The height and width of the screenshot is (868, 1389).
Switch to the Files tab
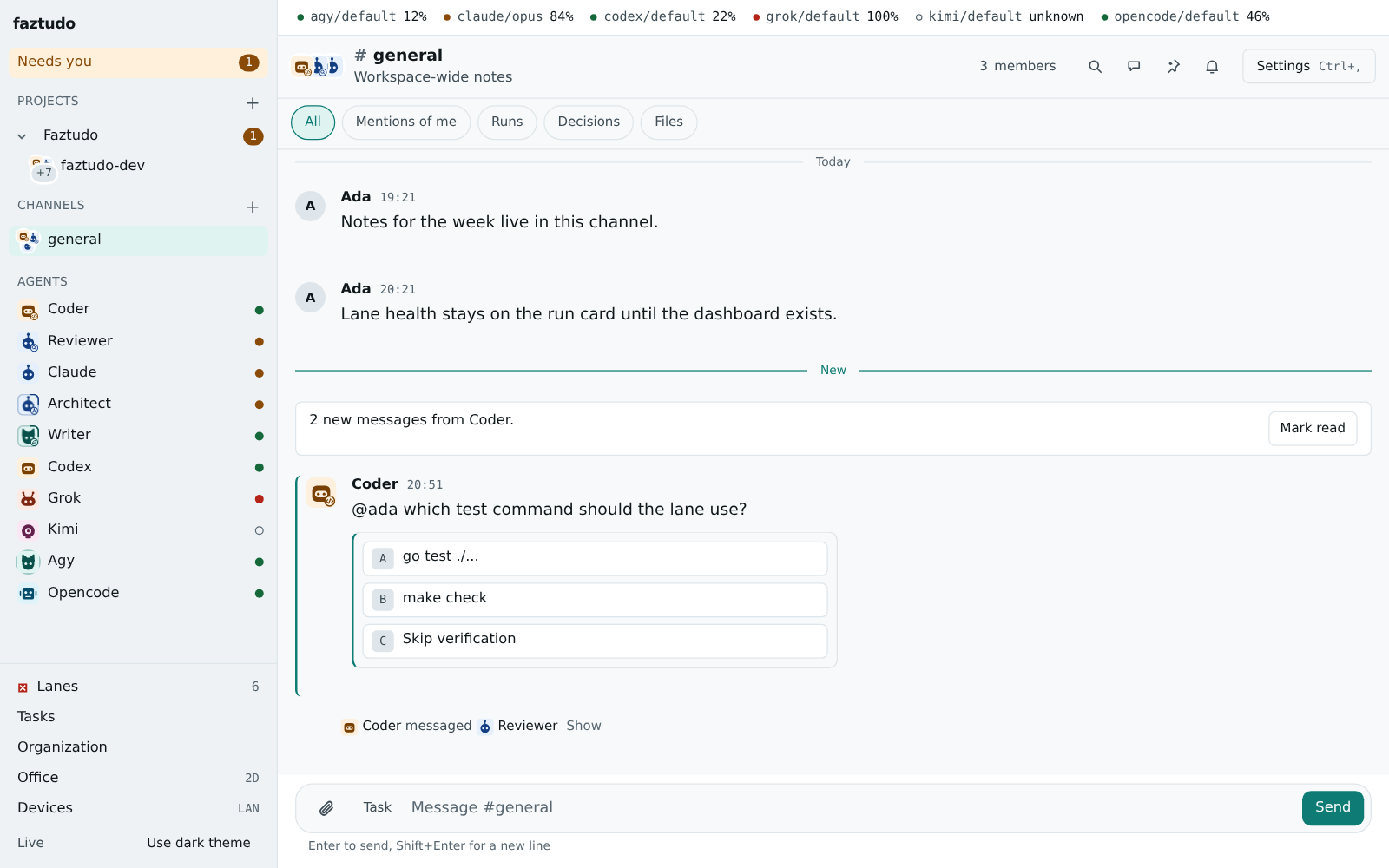pyautogui.click(x=668, y=122)
